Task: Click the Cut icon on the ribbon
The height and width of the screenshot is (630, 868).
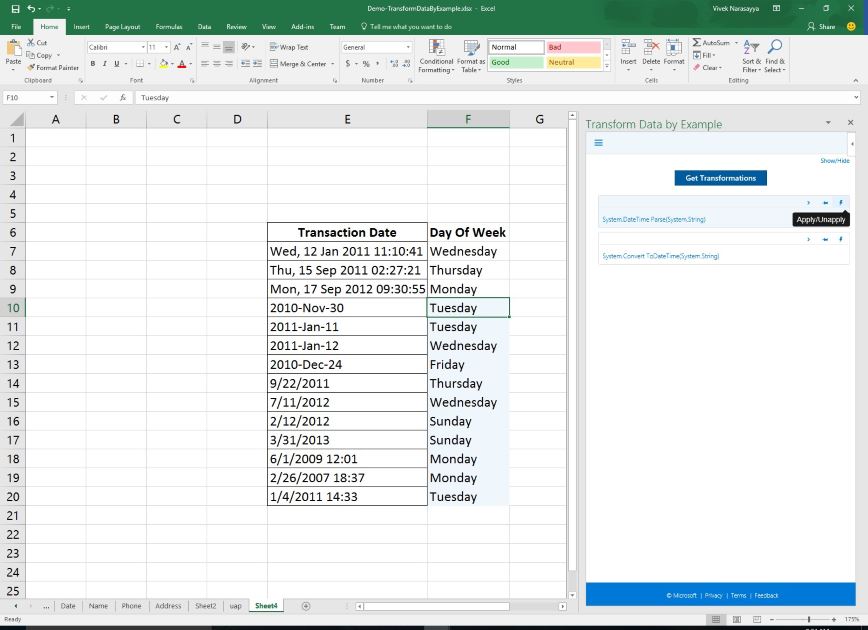Action: click(x=33, y=42)
